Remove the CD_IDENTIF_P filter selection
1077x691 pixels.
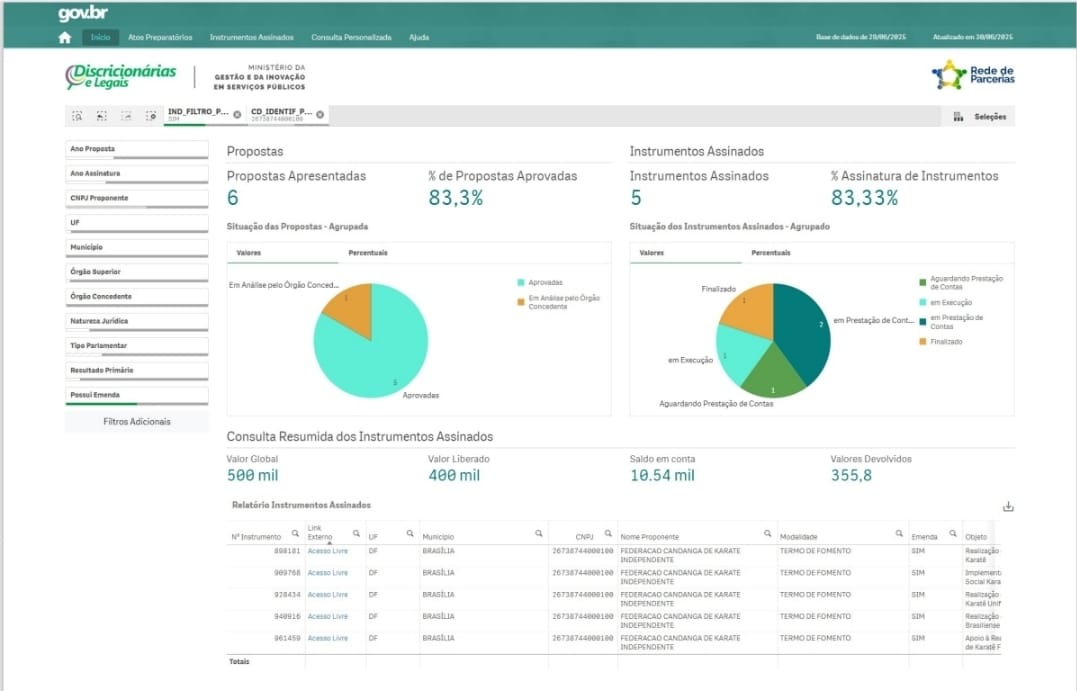click(320, 115)
